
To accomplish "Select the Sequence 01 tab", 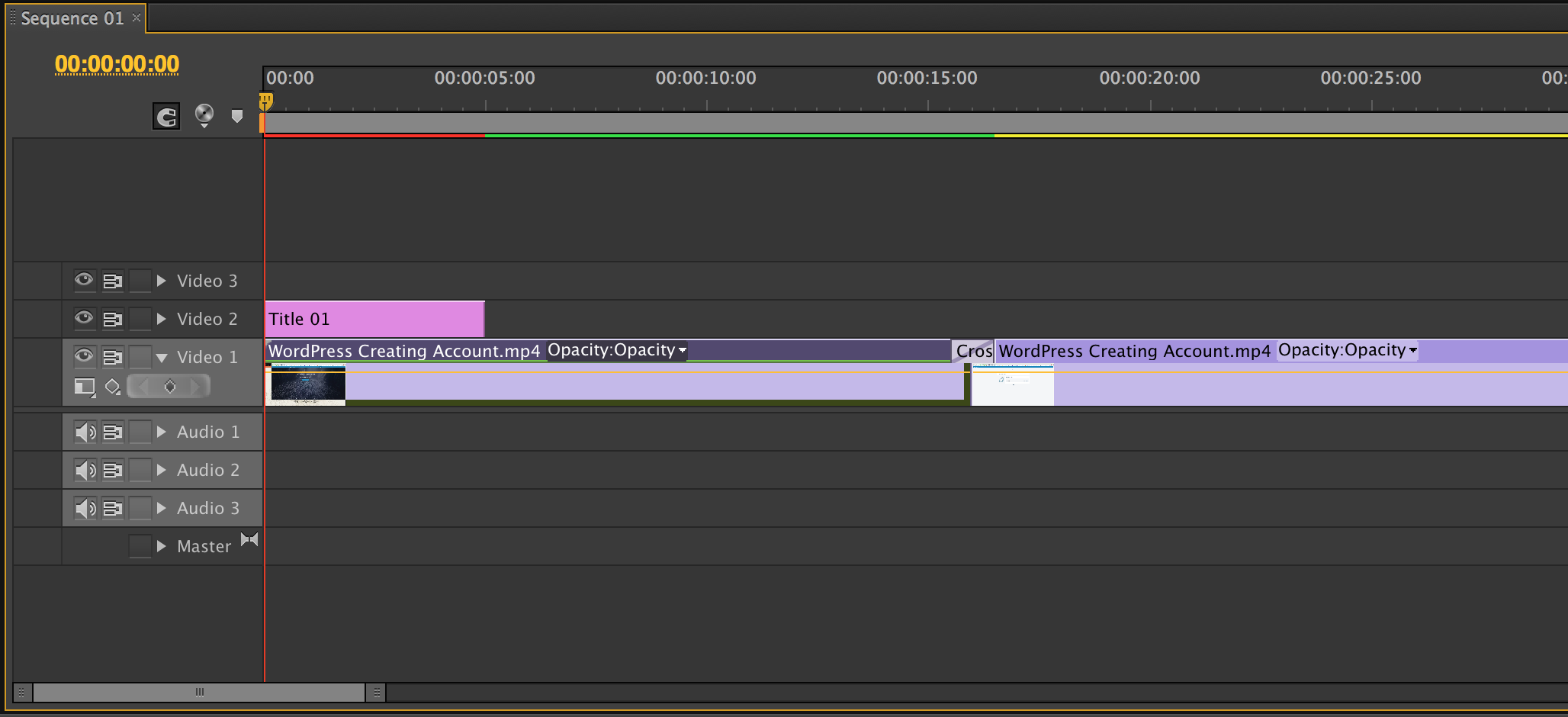I will (x=72, y=18).
